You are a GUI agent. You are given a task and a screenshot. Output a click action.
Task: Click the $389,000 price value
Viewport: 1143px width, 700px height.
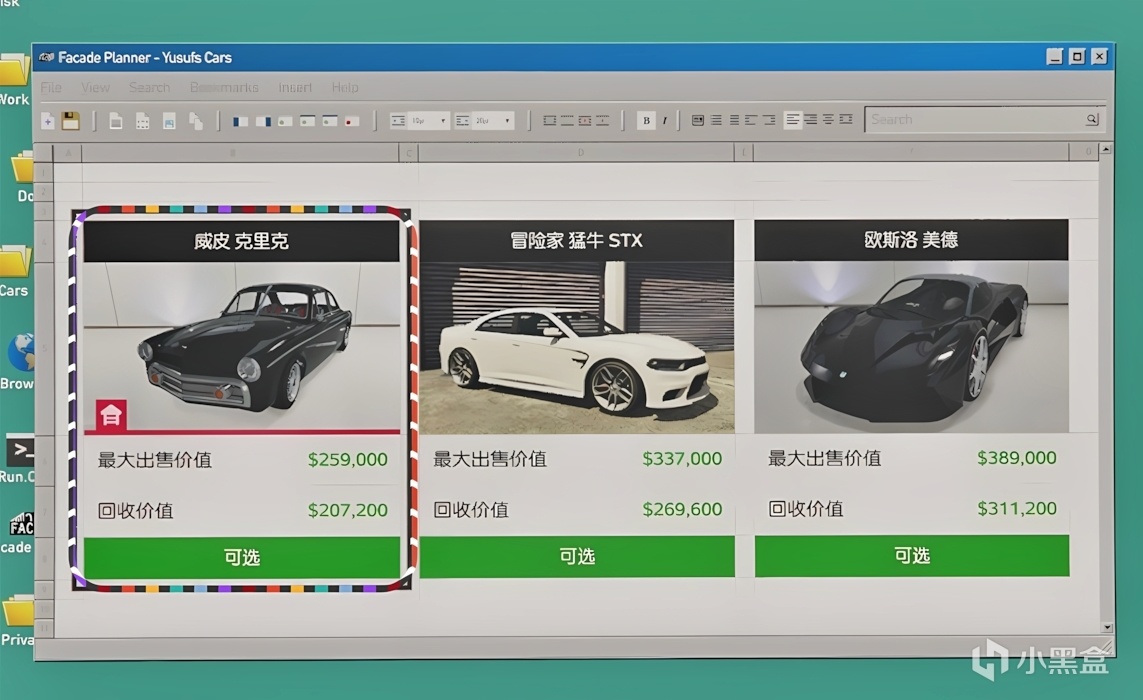click(x=1017, y=458)
